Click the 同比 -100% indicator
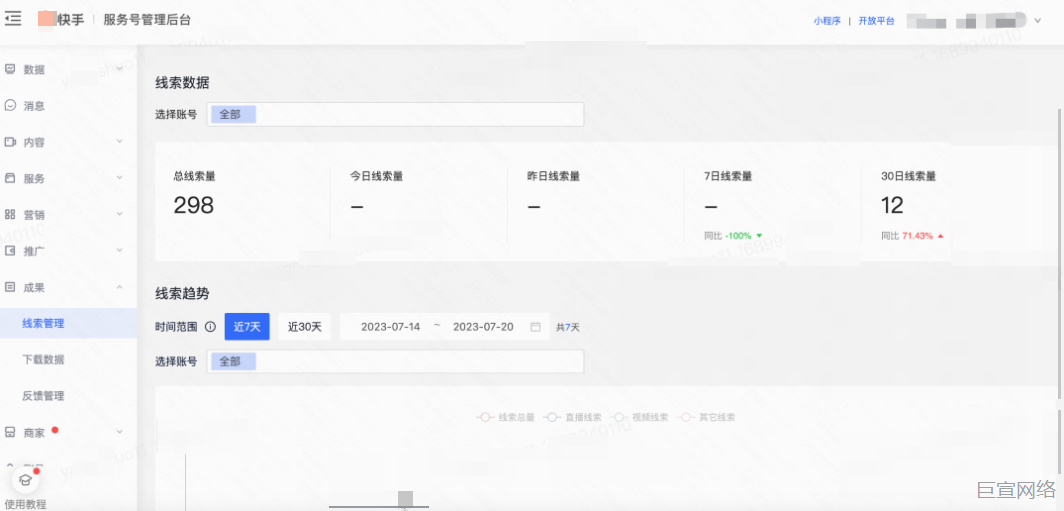The width and height of the screenshot is (1064, 511). pos(733,235)
